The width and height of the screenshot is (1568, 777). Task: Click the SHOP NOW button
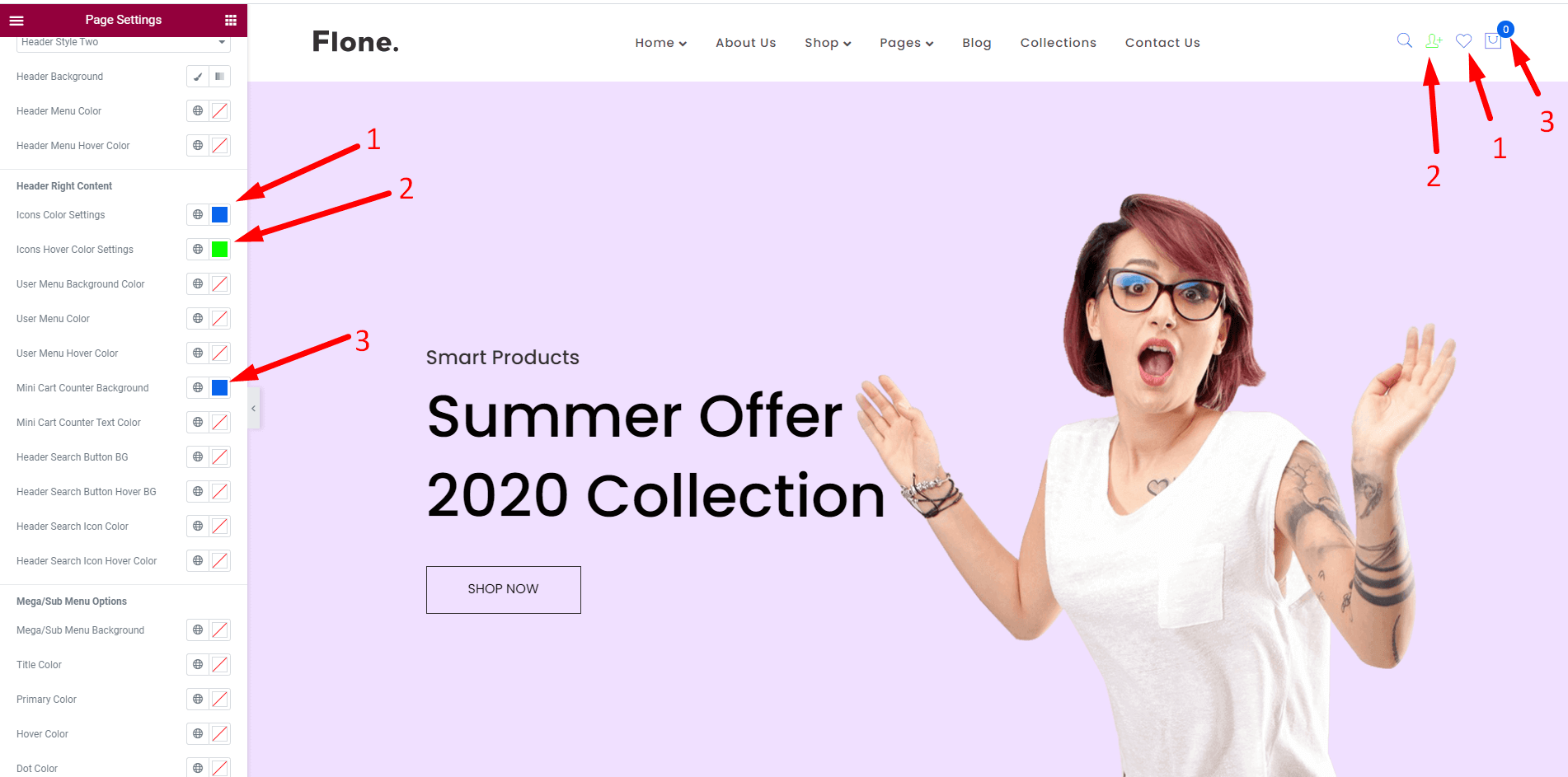[x=503, y=589]
